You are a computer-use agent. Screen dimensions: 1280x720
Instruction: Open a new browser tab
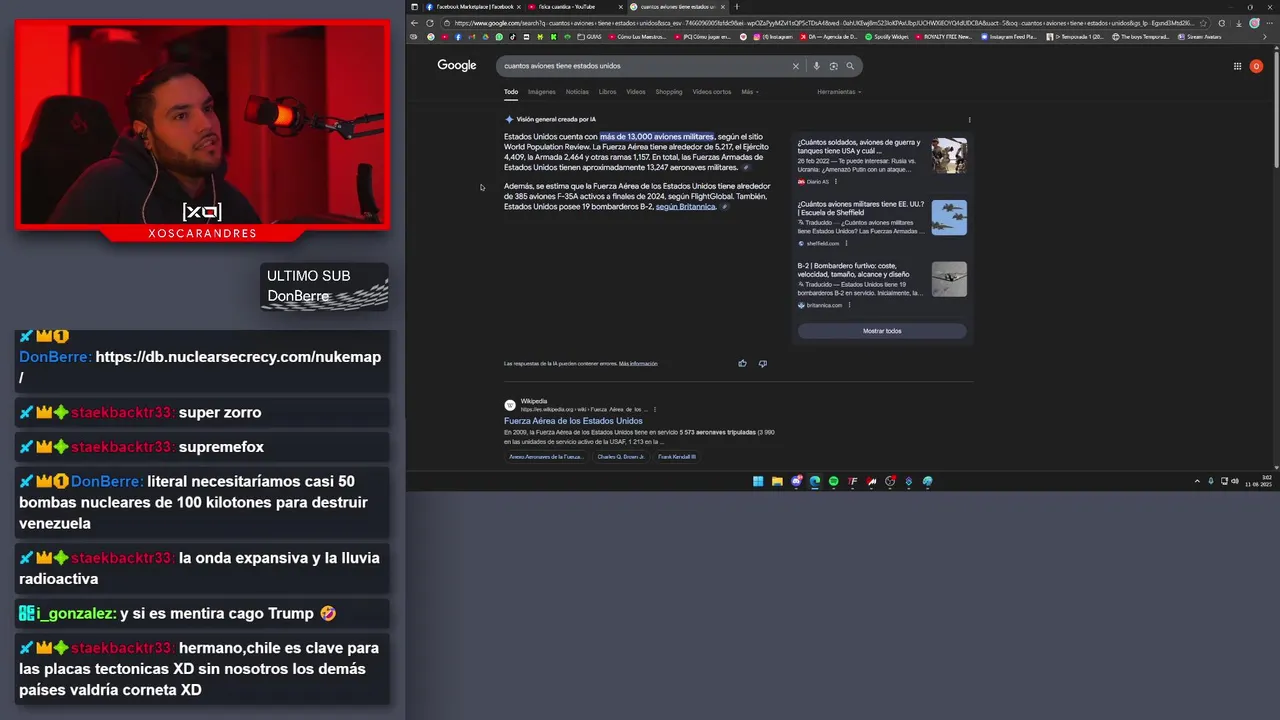(x=737, y=7)
